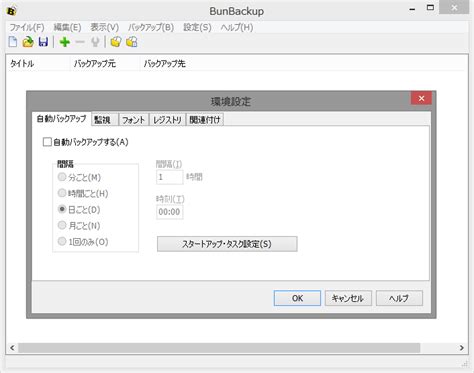Click the 時刻(T) field showing 00:00
The height and width of the screenshot is (373, 474).
tap(169, 212)
